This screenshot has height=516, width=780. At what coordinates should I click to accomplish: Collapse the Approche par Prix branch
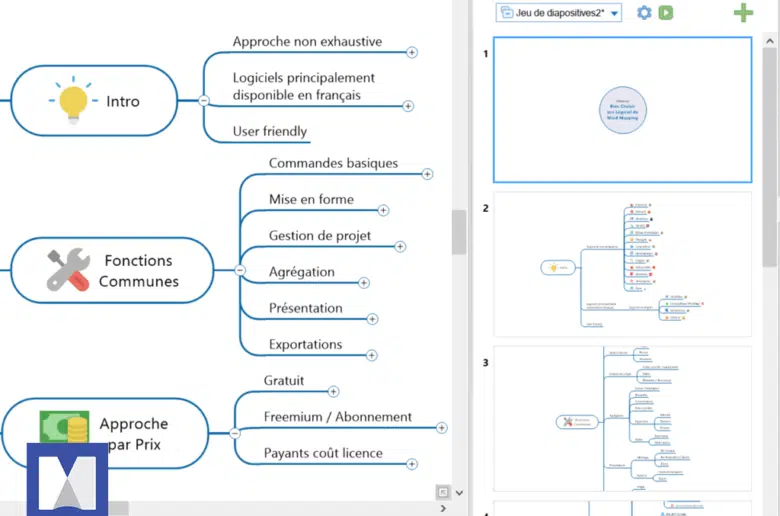coord(235,433)
